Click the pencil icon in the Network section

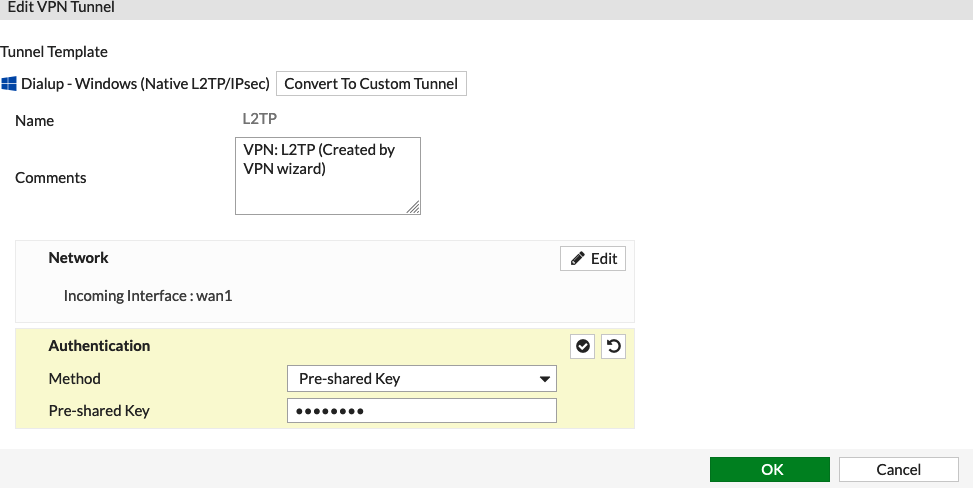pyautogui.click(x=578, y=258)
